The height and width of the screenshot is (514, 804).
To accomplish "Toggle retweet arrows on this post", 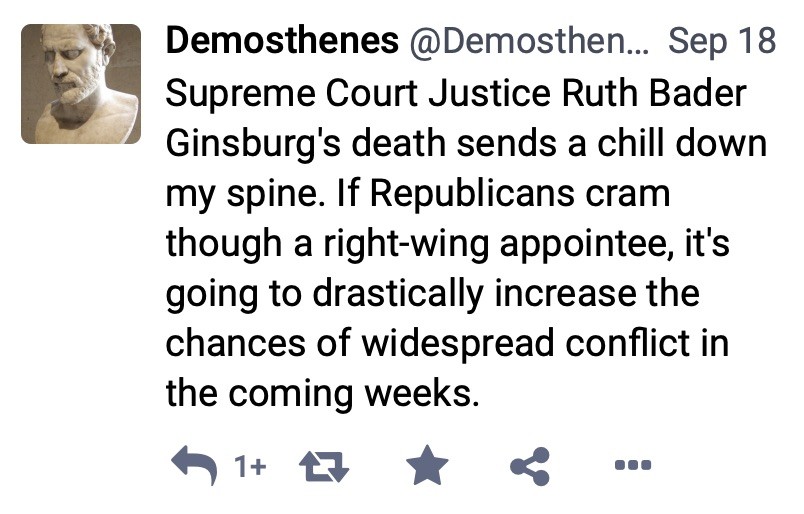I will 324,466.
